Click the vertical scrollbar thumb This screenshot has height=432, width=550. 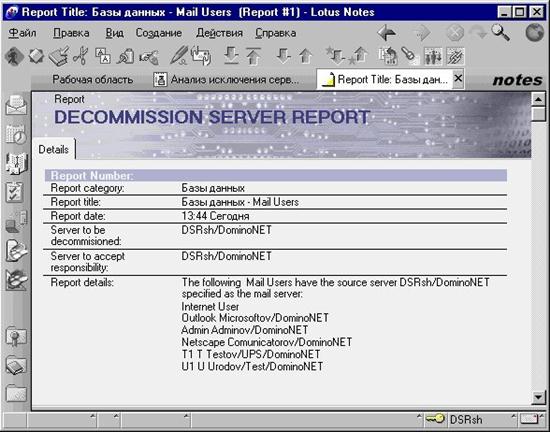click(x=538, y=114)
